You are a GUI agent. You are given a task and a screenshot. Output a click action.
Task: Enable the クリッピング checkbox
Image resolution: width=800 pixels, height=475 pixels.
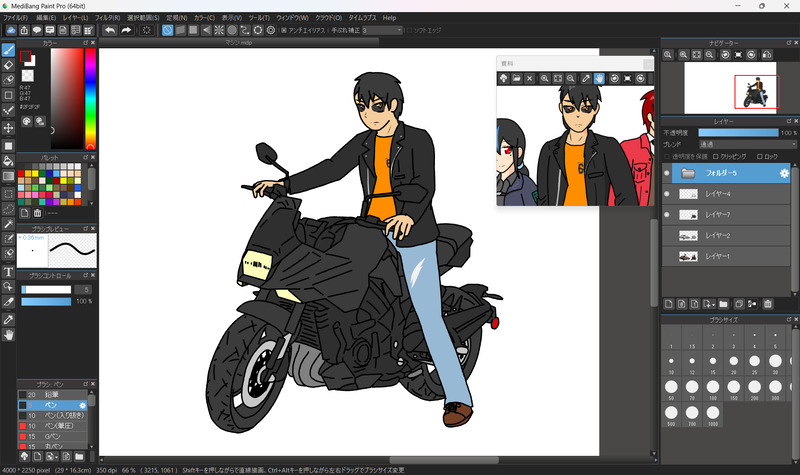point(715,156)
